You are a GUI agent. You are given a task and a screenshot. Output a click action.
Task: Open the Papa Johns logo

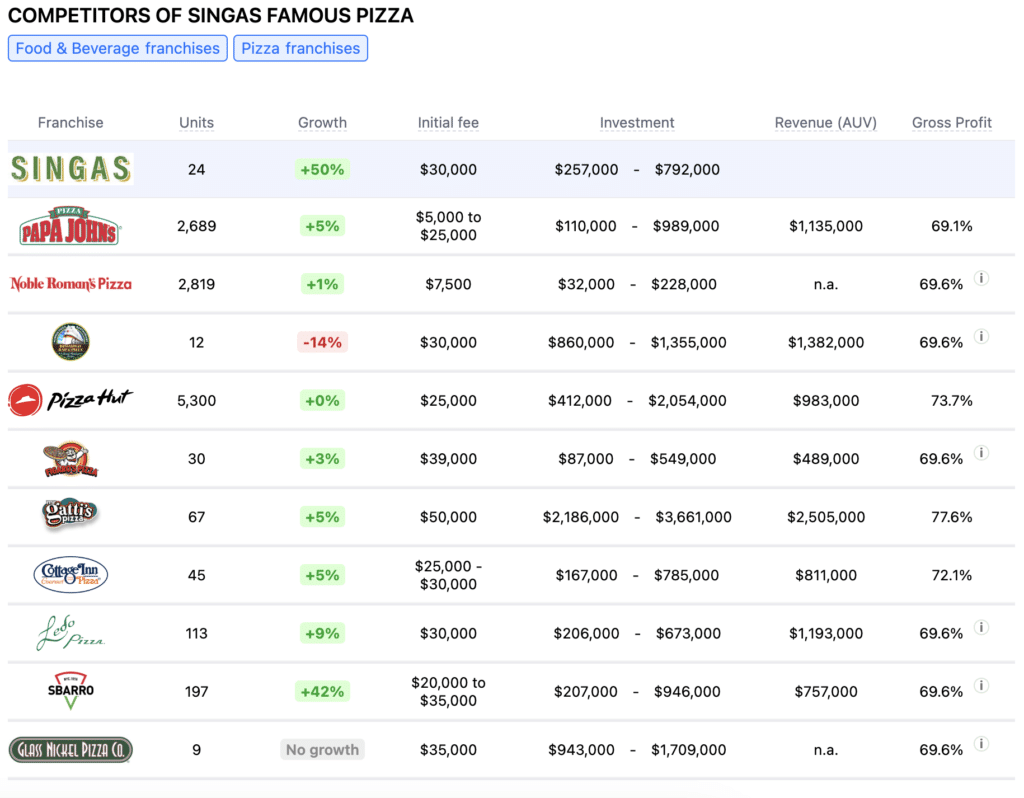(x=69, y=226)
